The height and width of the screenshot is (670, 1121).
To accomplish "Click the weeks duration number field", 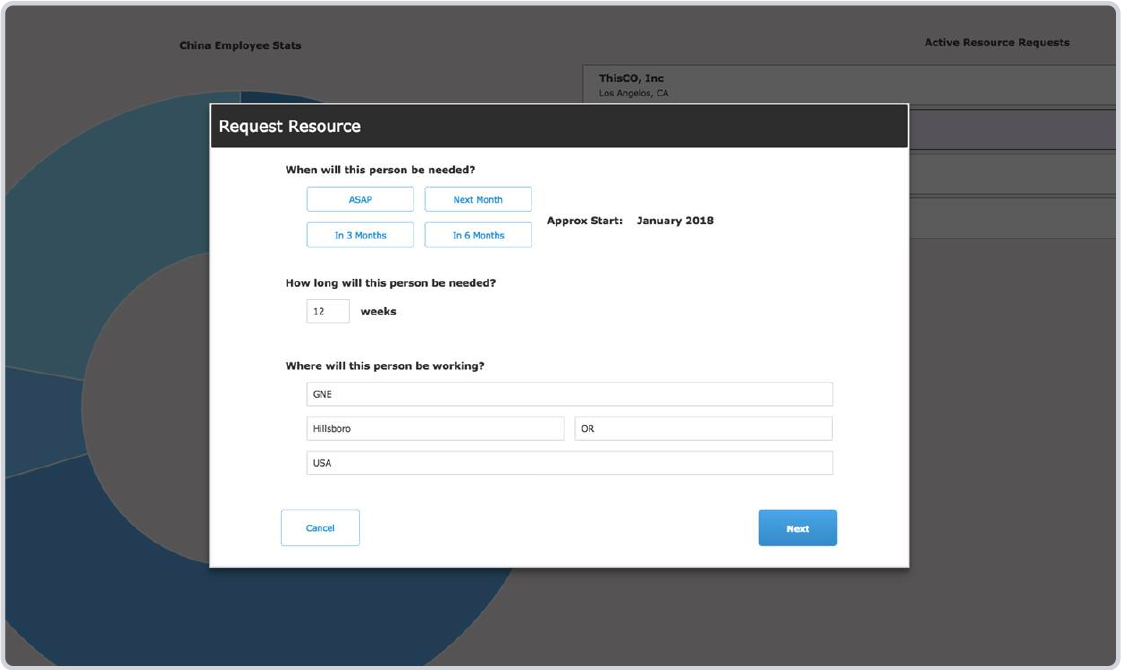I will point(328,312).
